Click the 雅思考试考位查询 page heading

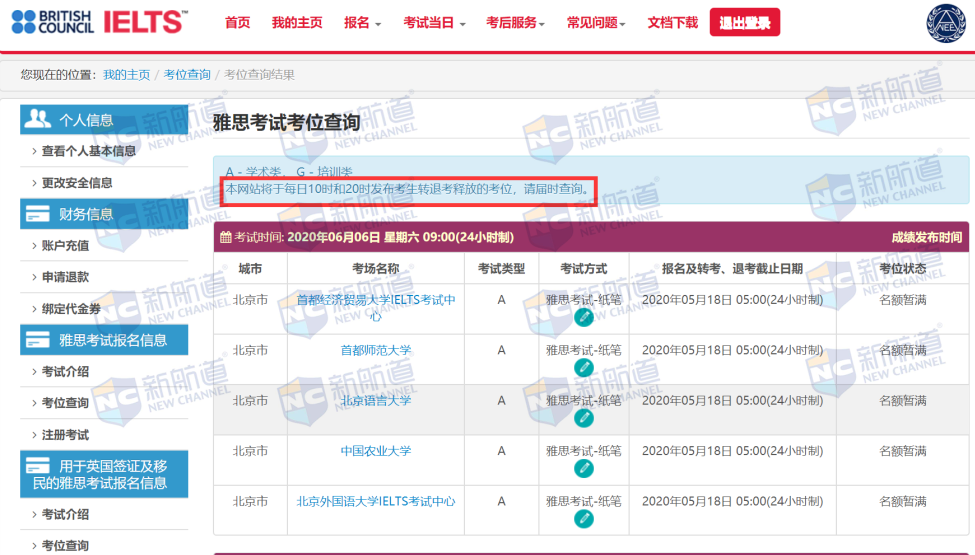tap(287, 122)
